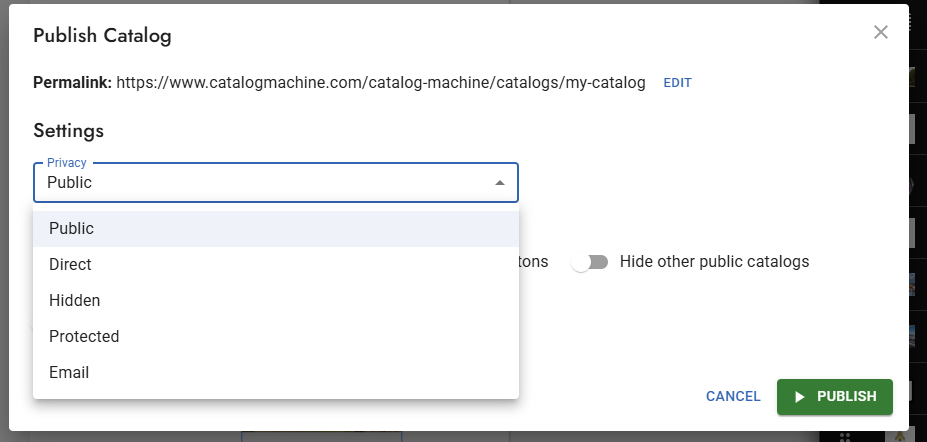Toggle Hide other public catalogs switch
Image resolution: width=927 pixels, height=442 pixels.
tap(589, 262)
